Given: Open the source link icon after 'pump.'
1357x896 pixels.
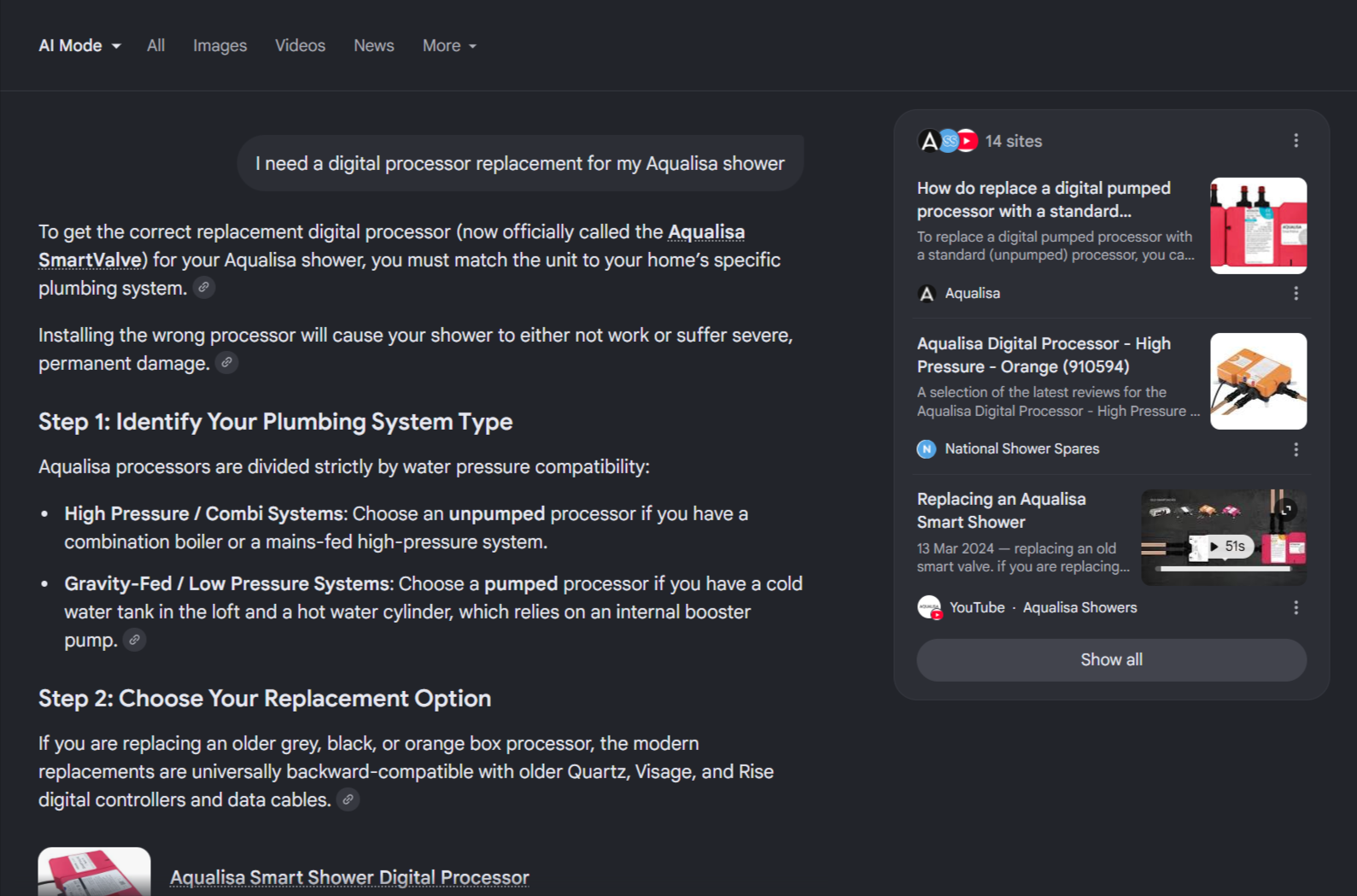Looking at the screenshot, I should pos(134,639).
